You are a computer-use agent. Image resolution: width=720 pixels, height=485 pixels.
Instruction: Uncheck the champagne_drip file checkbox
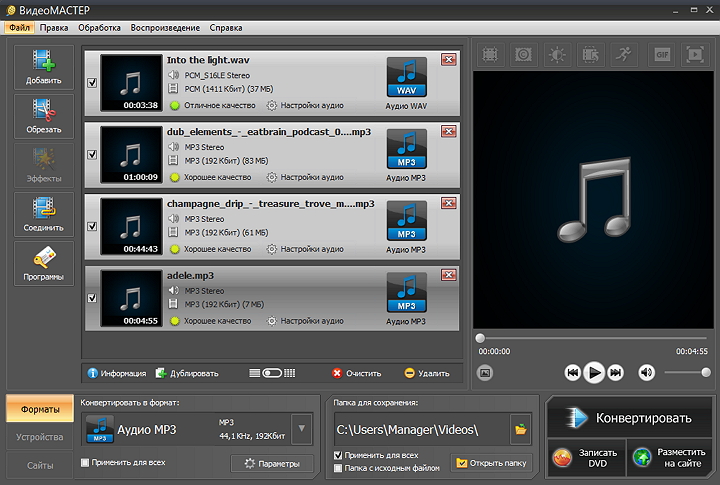[92, 226]
